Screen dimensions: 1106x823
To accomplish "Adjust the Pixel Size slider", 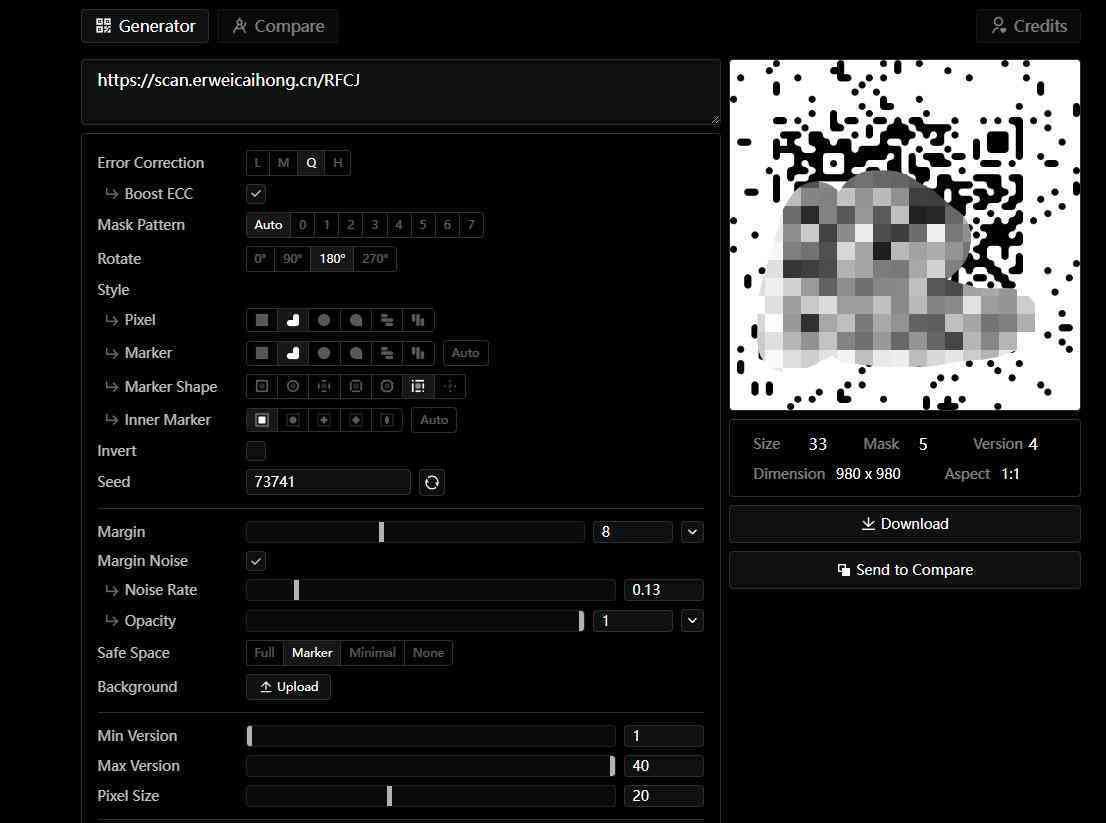I will pos(431,796).
